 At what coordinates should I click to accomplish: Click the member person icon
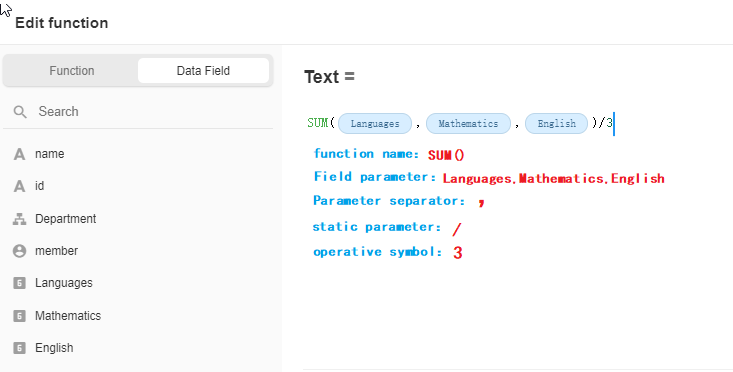(19, 251)
